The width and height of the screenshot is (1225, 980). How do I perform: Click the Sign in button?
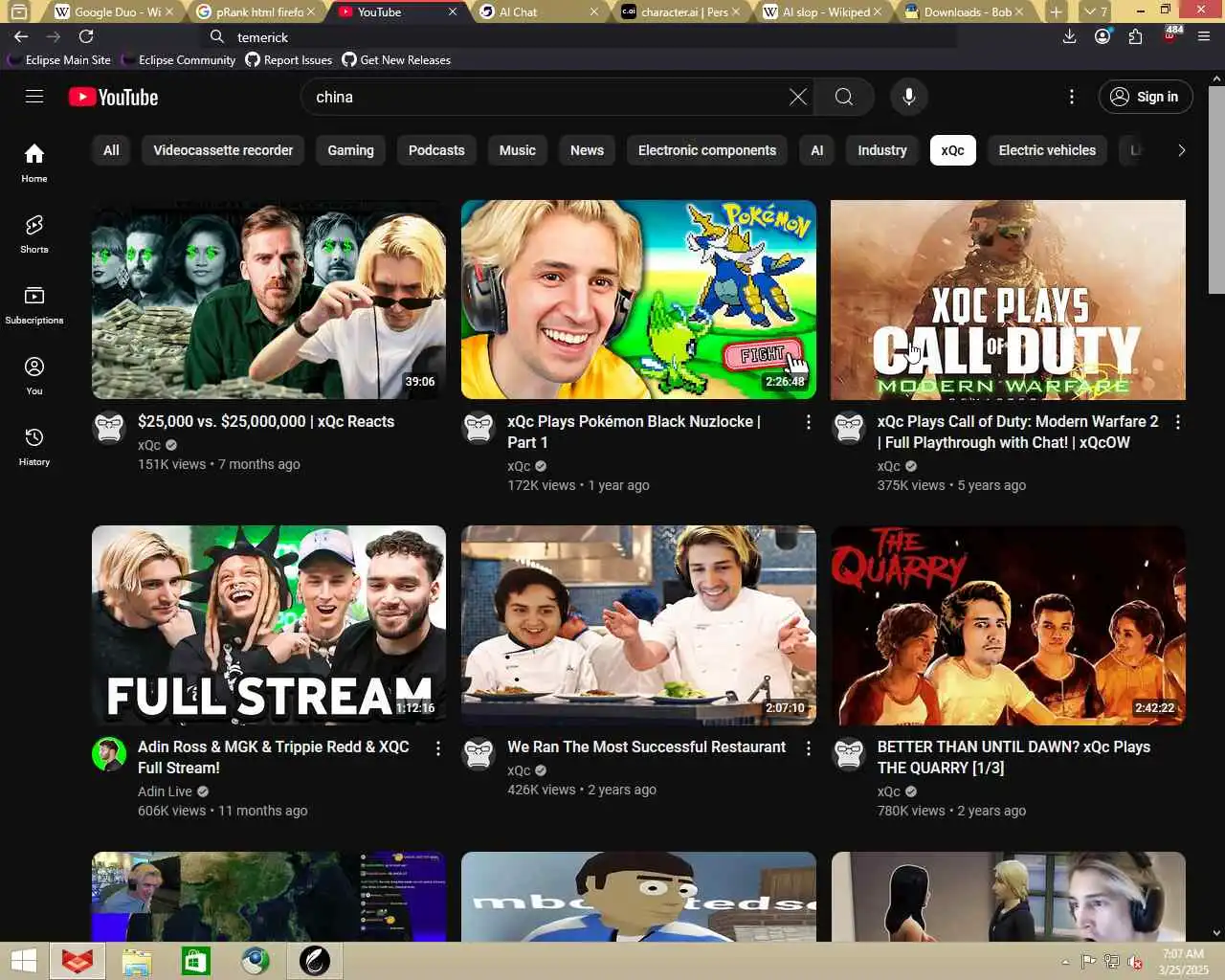[x=1146, y=97]
